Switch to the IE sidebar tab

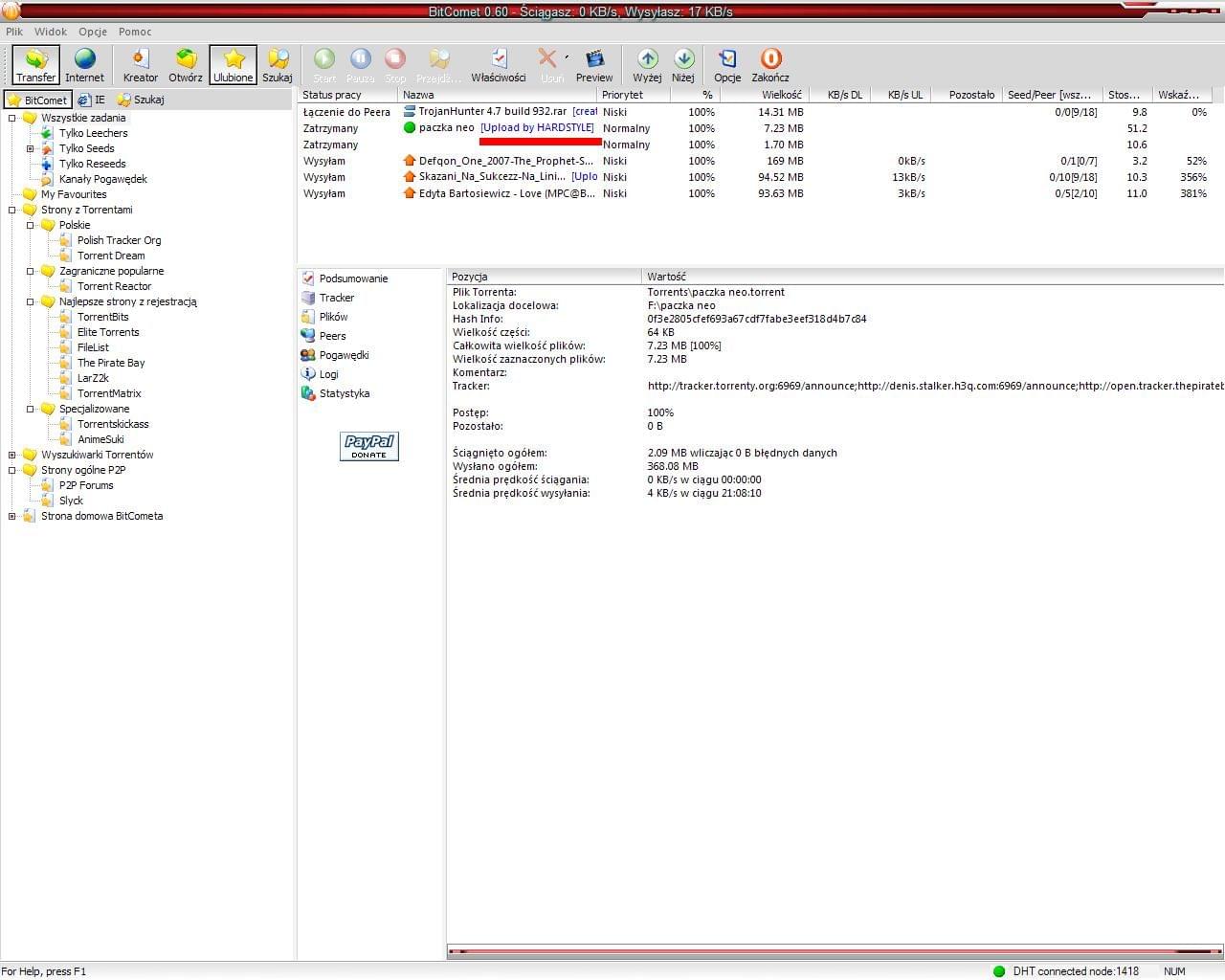pos(92,100)
